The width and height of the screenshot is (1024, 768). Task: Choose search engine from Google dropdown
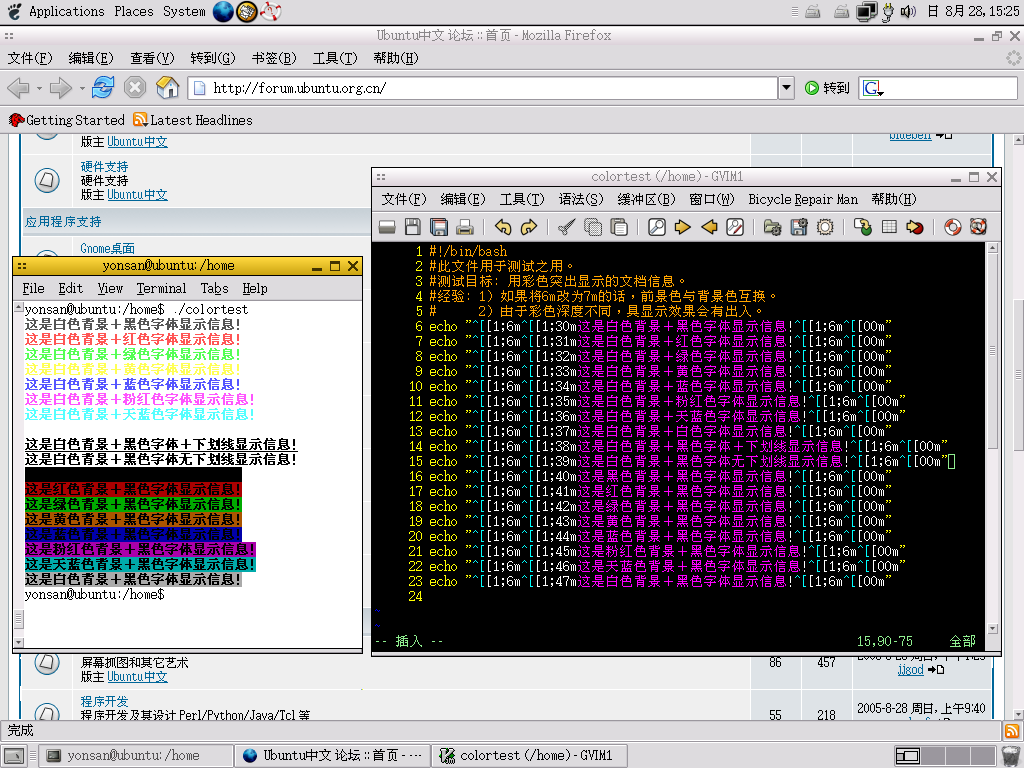[x=872, y=88]
